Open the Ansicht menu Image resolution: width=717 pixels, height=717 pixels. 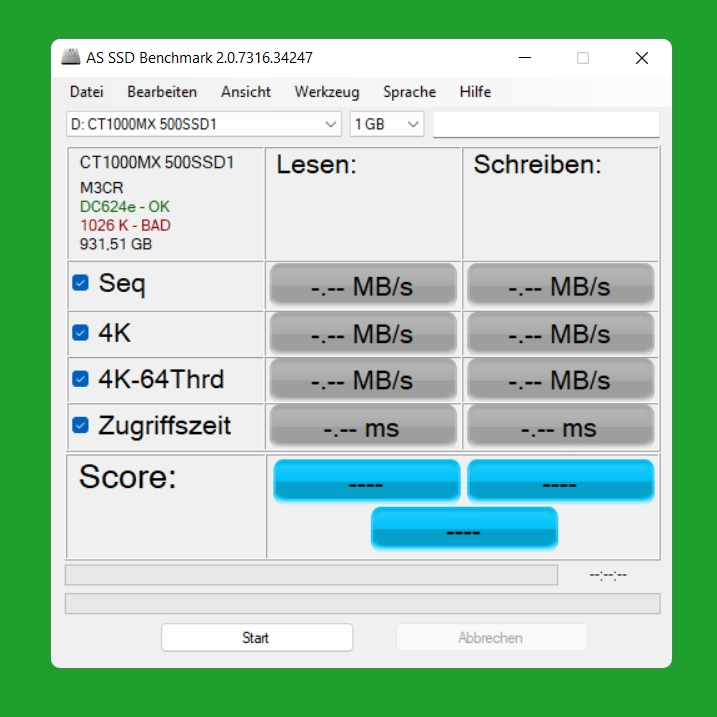point(246,92)
